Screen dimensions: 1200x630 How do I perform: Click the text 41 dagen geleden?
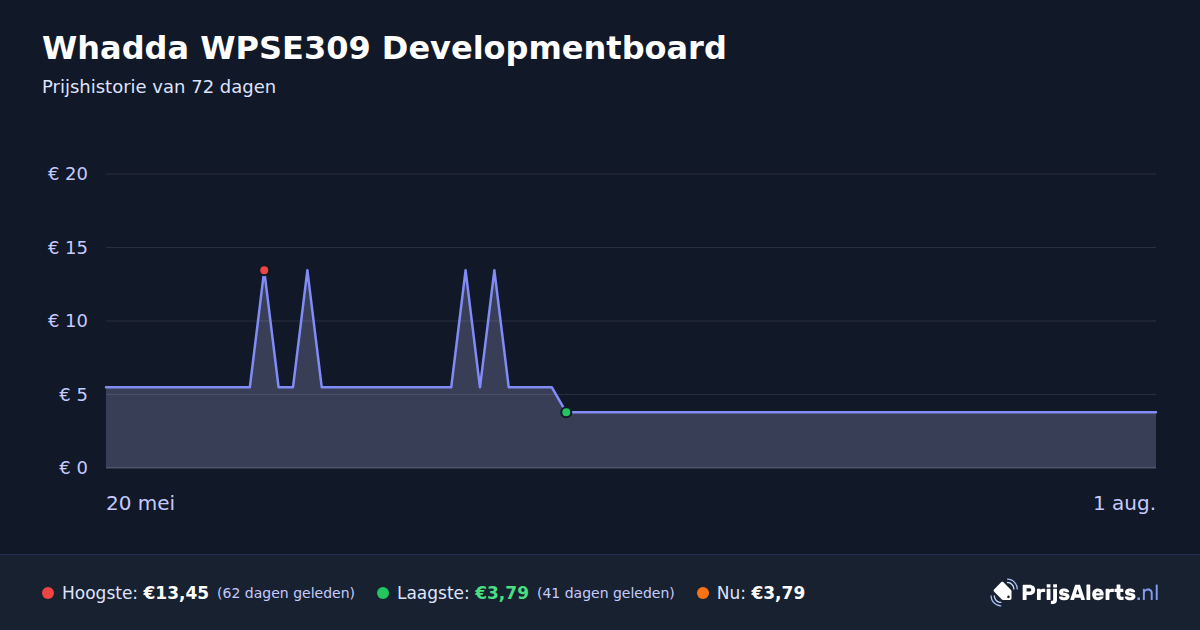coord(606,593)
